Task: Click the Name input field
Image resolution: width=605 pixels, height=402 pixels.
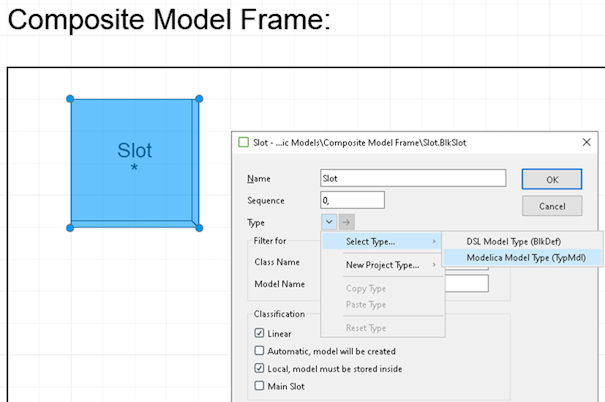Action: point(412,178)
